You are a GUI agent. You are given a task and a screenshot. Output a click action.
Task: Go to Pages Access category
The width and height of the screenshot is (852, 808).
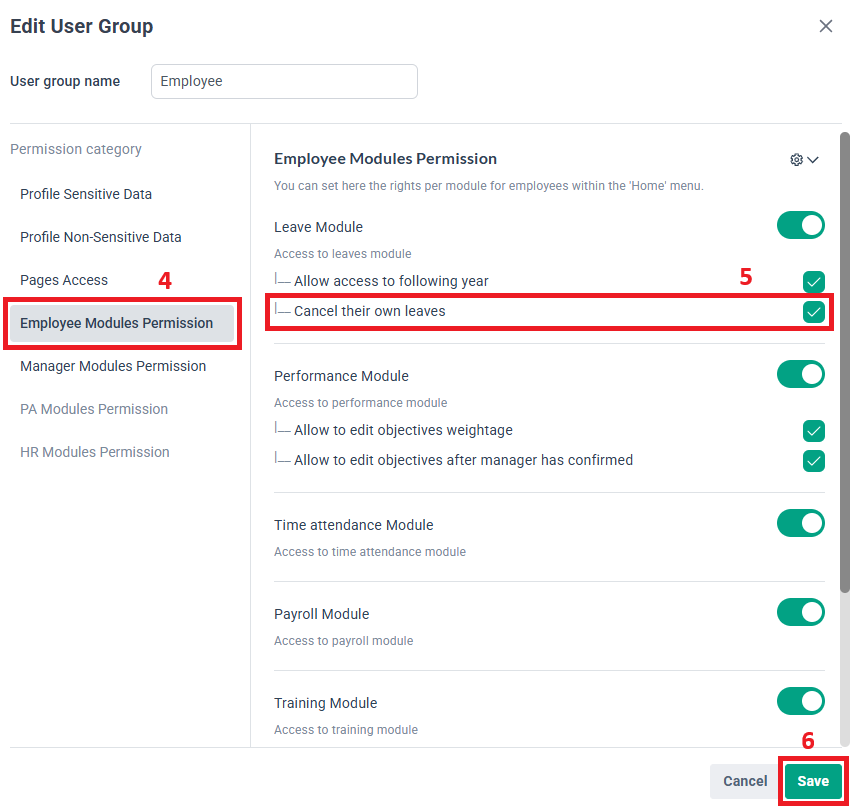pos(64,280)
